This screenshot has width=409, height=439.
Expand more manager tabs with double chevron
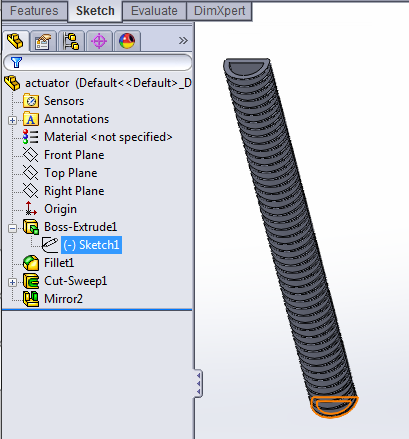click(183, 41)
